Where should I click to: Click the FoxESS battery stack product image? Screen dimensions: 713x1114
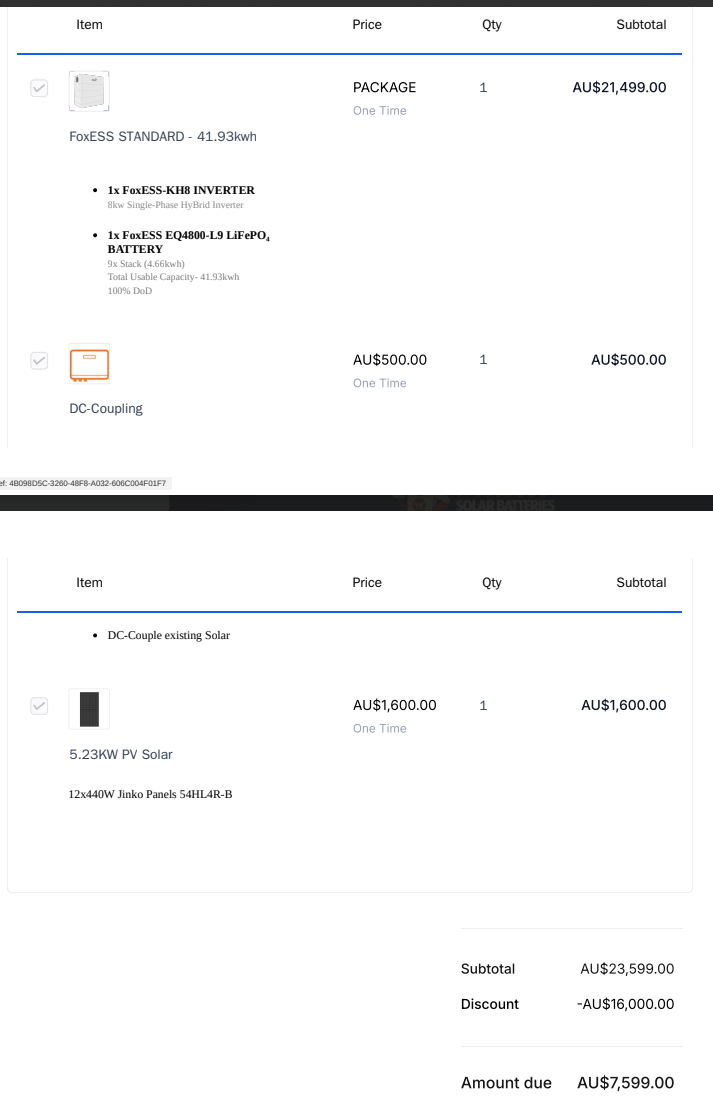pyautogui.click(x=89, y=91)
